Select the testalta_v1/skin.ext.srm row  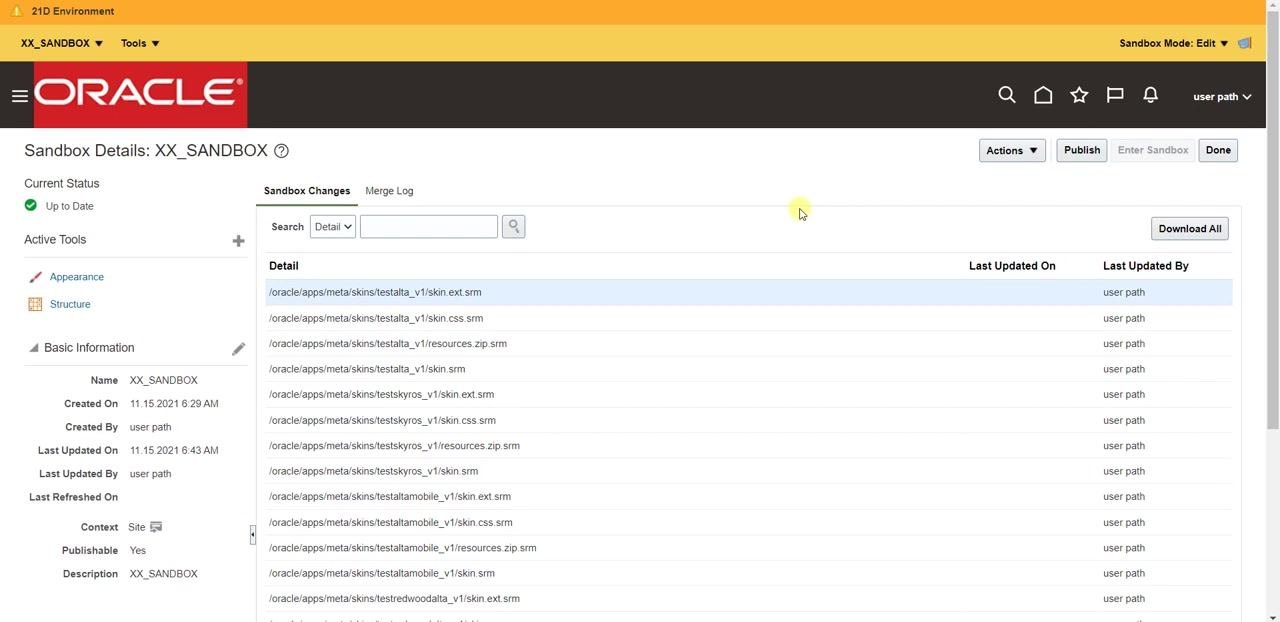749,292
